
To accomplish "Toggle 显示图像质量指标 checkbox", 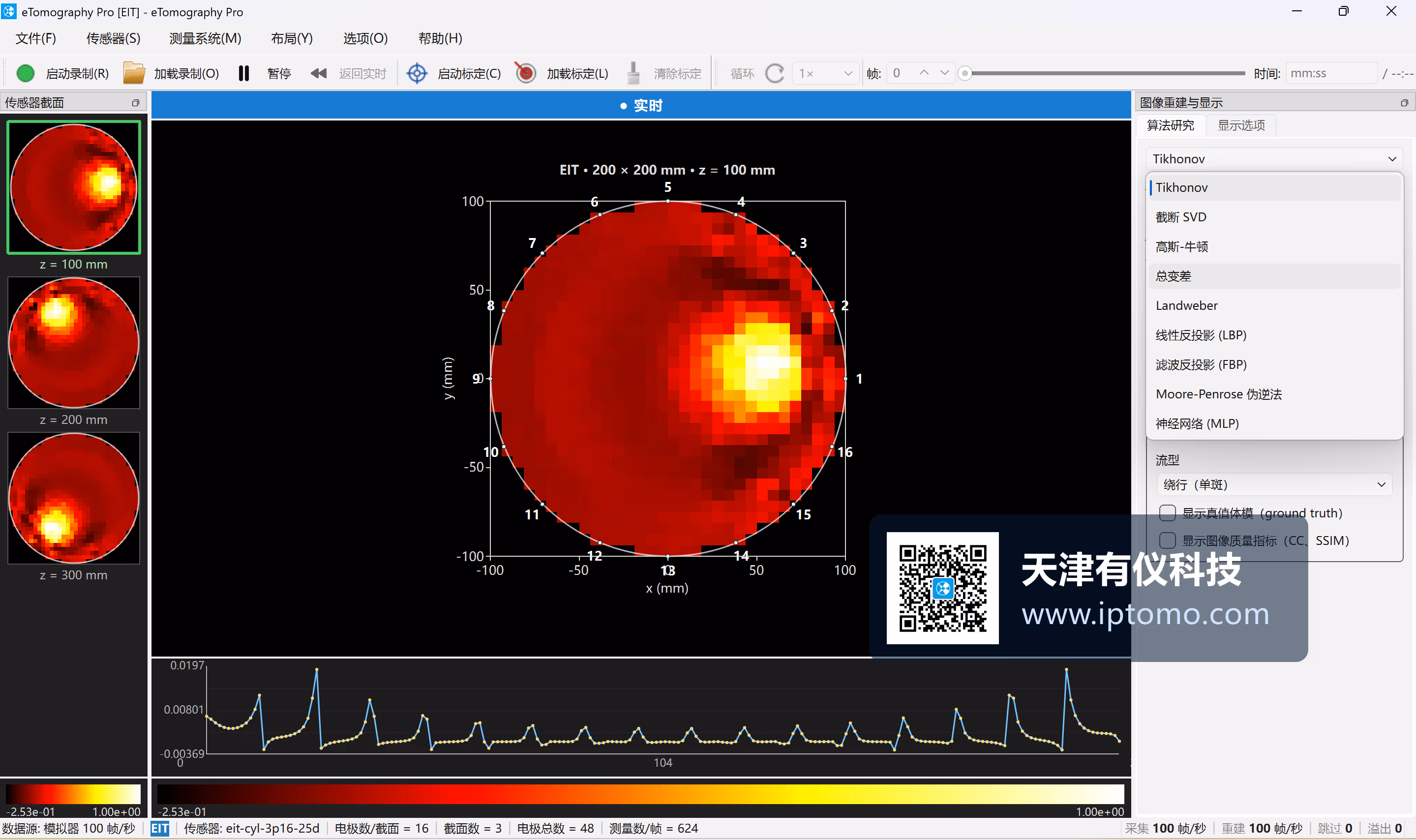I will (1167, 540).
